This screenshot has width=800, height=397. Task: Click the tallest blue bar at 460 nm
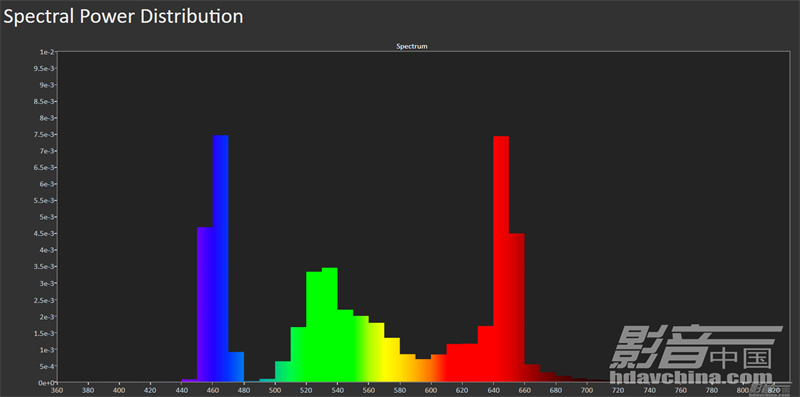[220, 259]
